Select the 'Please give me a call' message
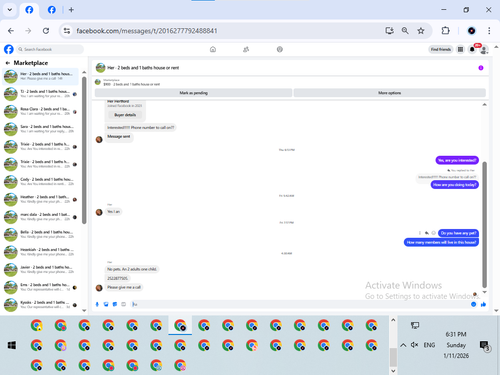500x375 pixels. [124, 287]
